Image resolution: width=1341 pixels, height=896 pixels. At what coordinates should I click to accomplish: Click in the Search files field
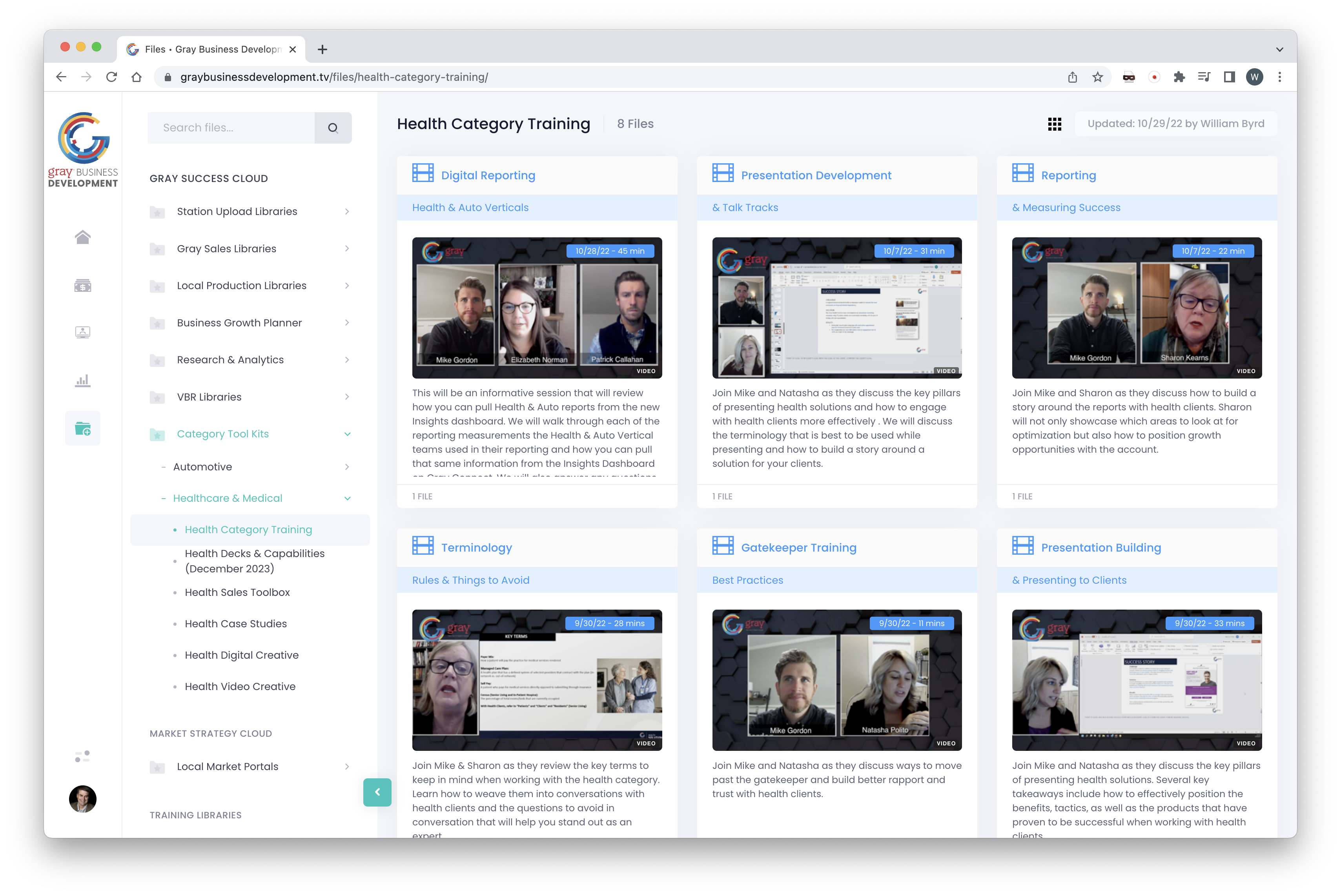[x=231, y=128]
